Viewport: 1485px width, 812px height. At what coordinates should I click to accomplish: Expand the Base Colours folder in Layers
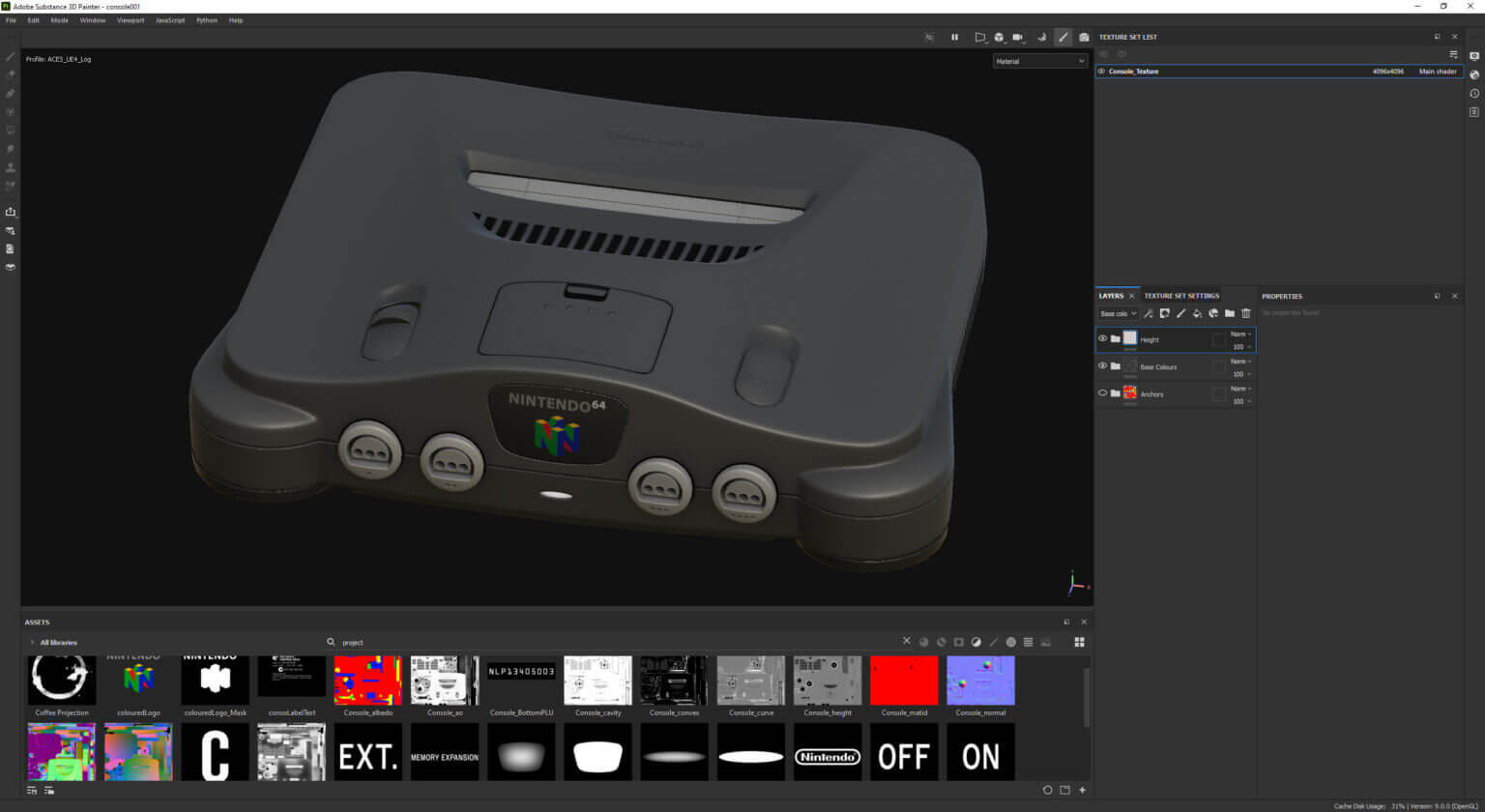(1116, 366)
